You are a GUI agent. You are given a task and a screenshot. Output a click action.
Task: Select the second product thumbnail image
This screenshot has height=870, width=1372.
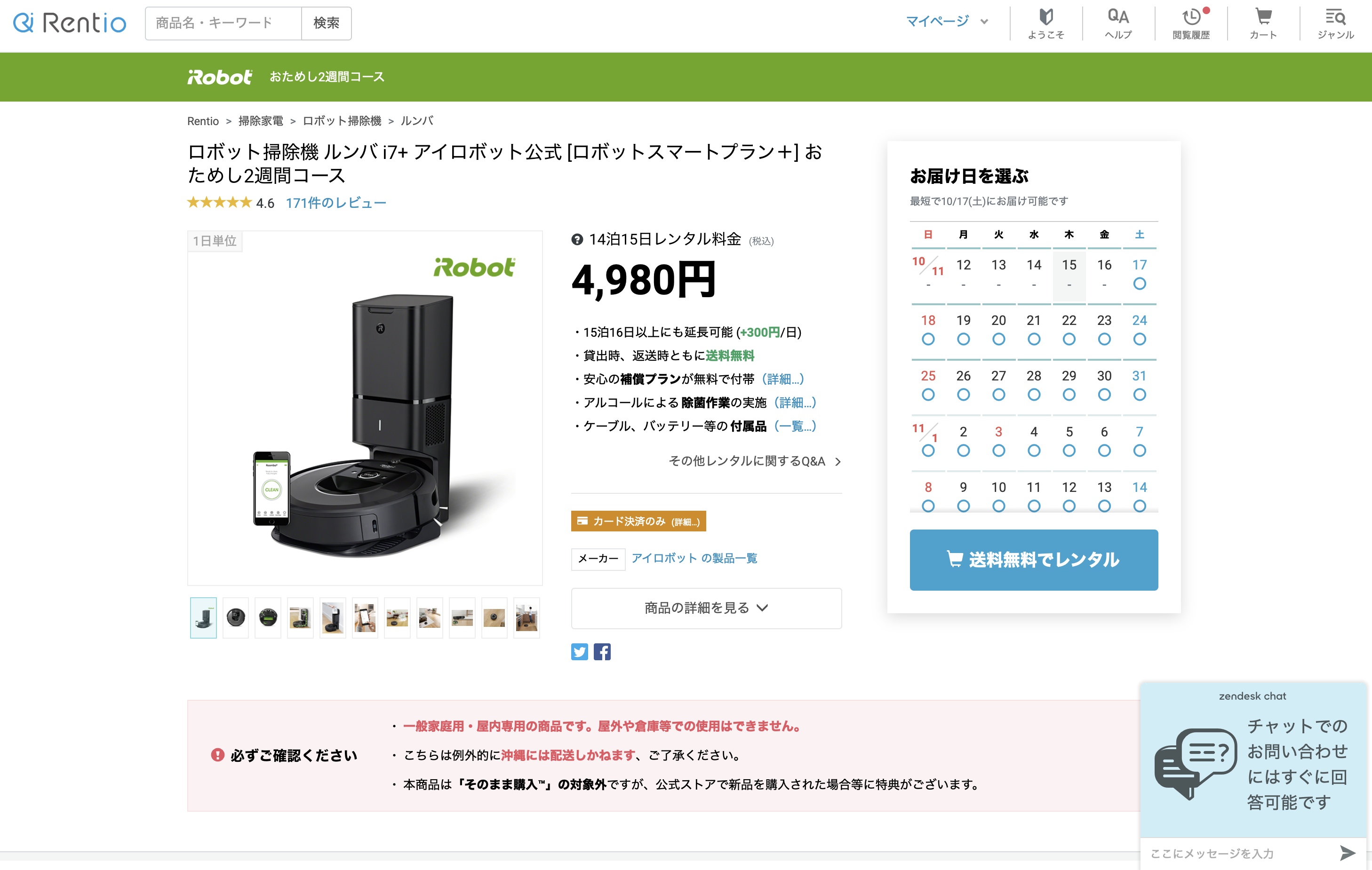coord(235,618)
